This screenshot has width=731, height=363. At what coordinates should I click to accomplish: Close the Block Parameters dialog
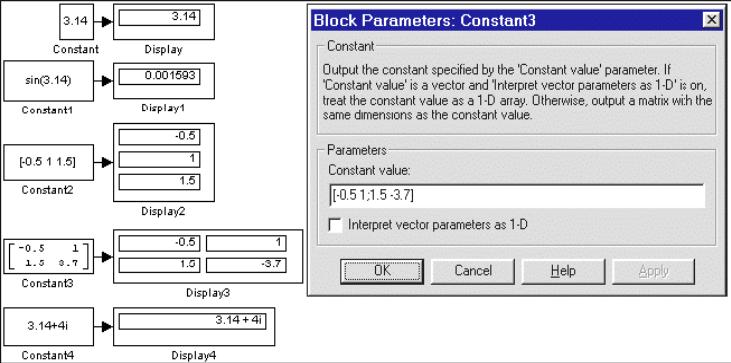point(711,20)
